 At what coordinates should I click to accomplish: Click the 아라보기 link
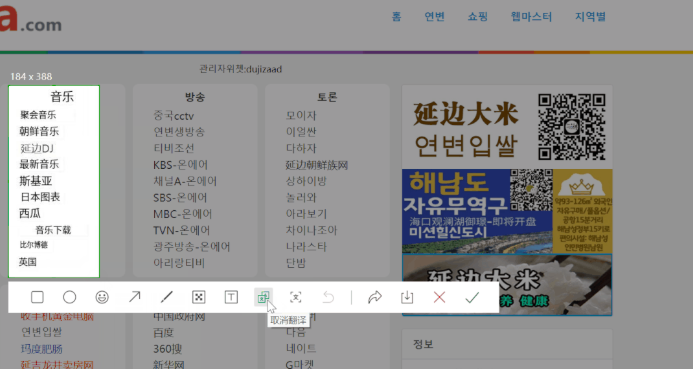[306, 214]
